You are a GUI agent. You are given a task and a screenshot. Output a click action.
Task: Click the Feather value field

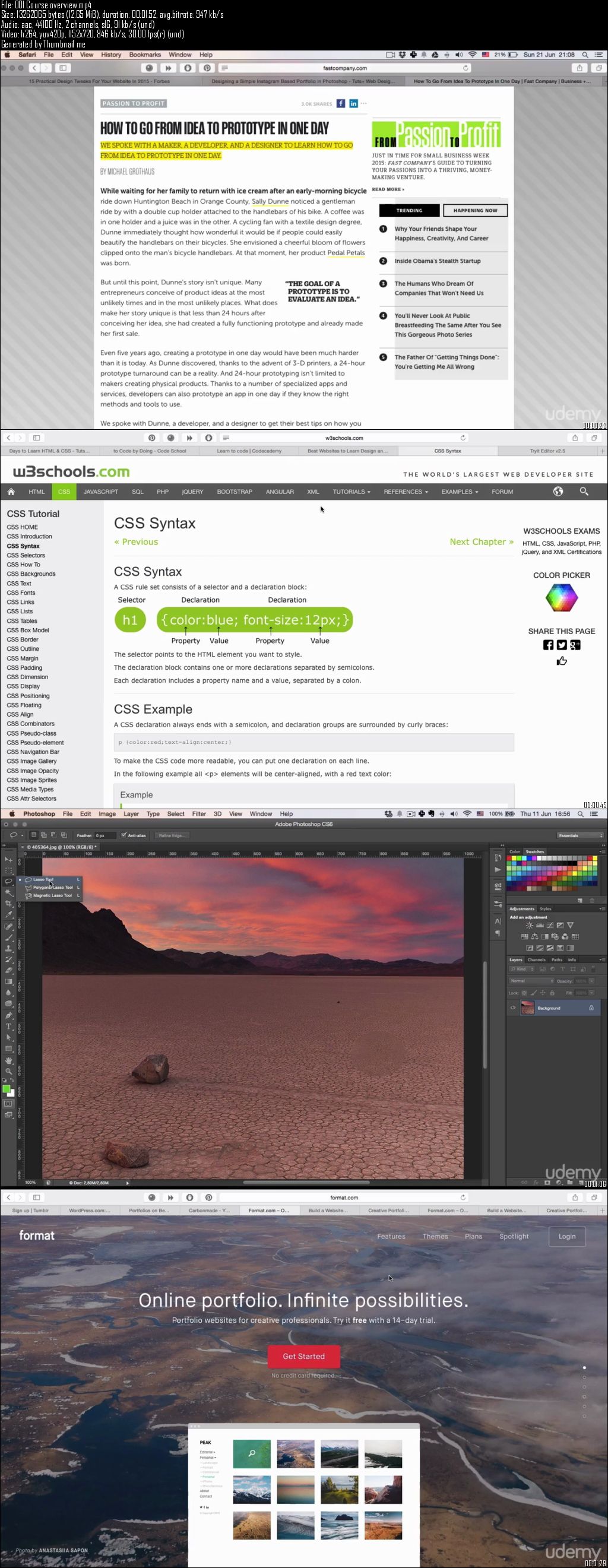coord(105,835)
